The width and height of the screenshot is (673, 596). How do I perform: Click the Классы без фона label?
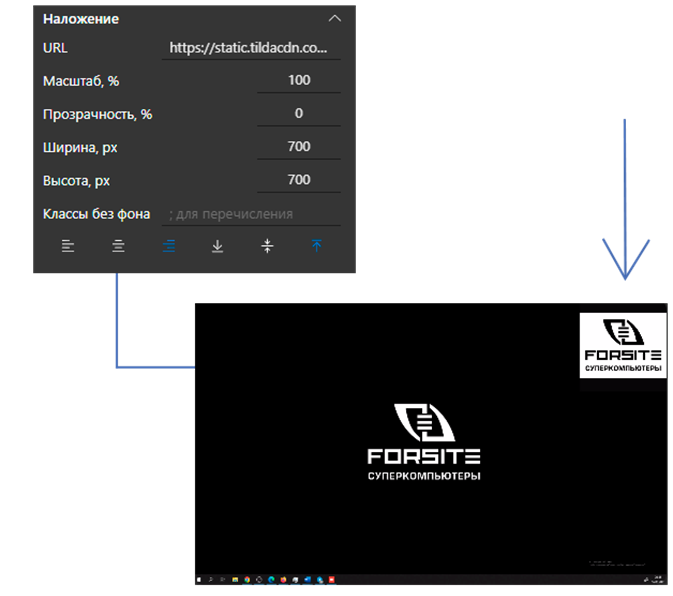(x=97, y=214)
